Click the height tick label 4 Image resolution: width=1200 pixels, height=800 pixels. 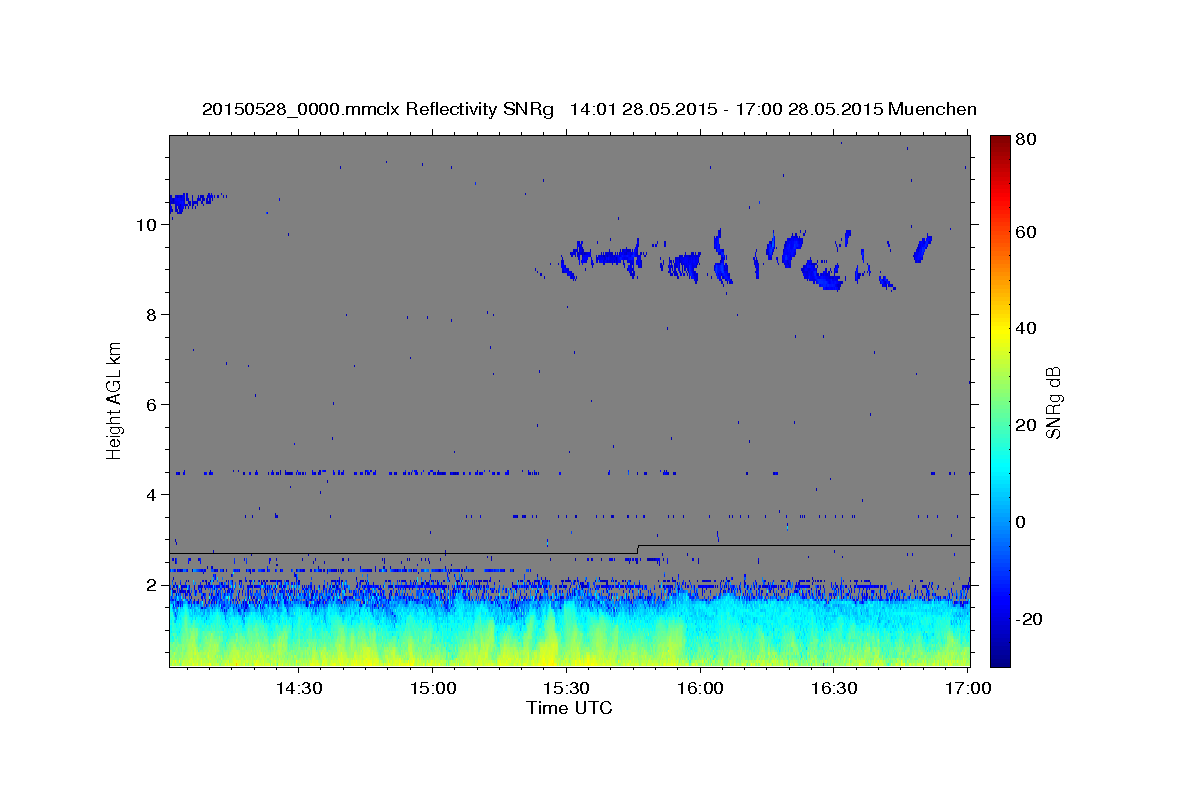click(x=152, y=495)
